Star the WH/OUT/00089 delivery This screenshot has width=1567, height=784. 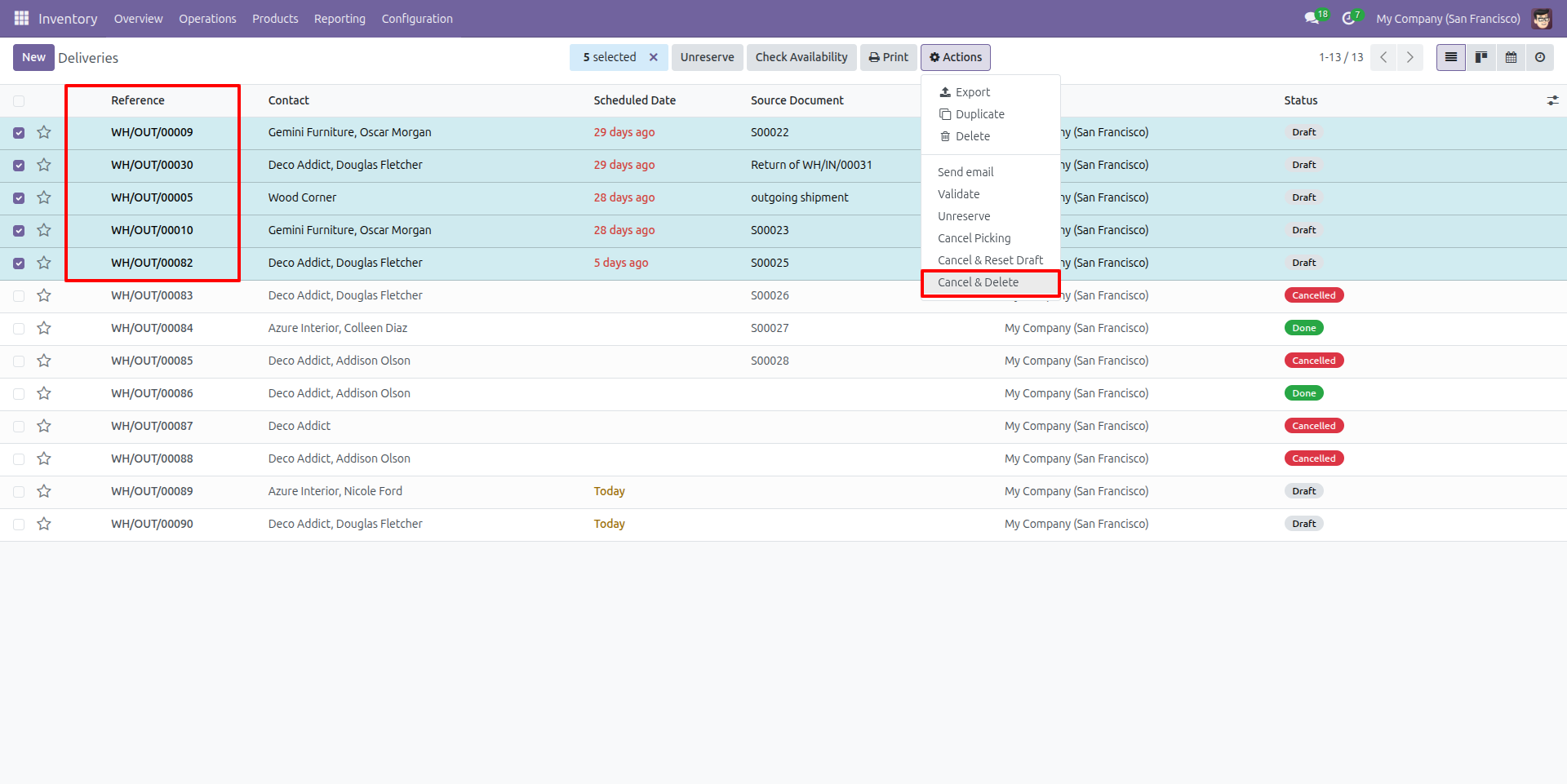[44, 491]
